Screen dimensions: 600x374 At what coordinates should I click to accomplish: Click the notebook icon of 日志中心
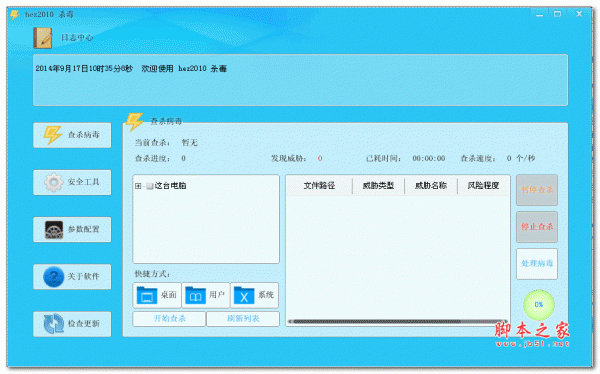42,38
